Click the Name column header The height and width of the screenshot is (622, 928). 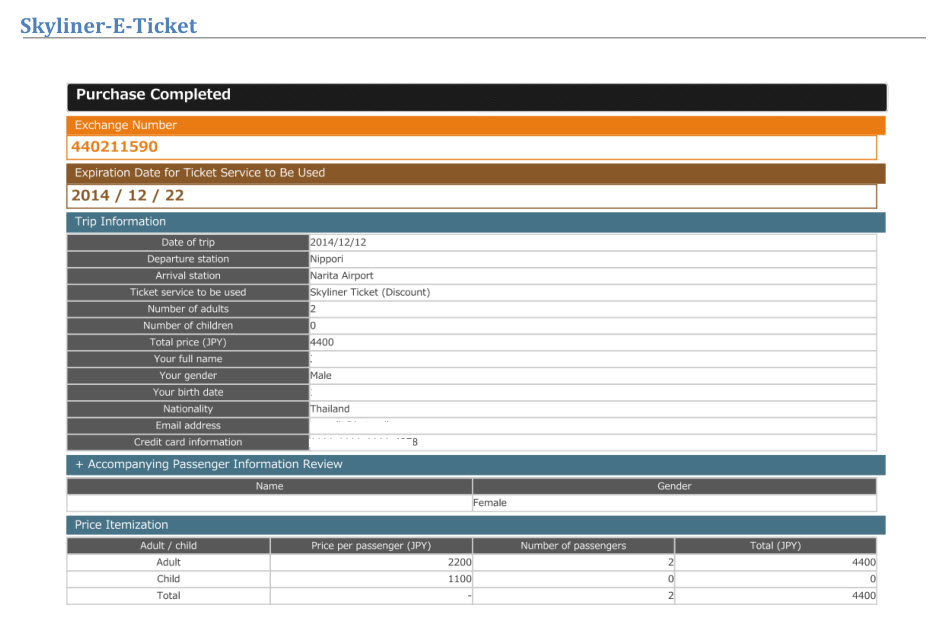click(x=269, y=486)
